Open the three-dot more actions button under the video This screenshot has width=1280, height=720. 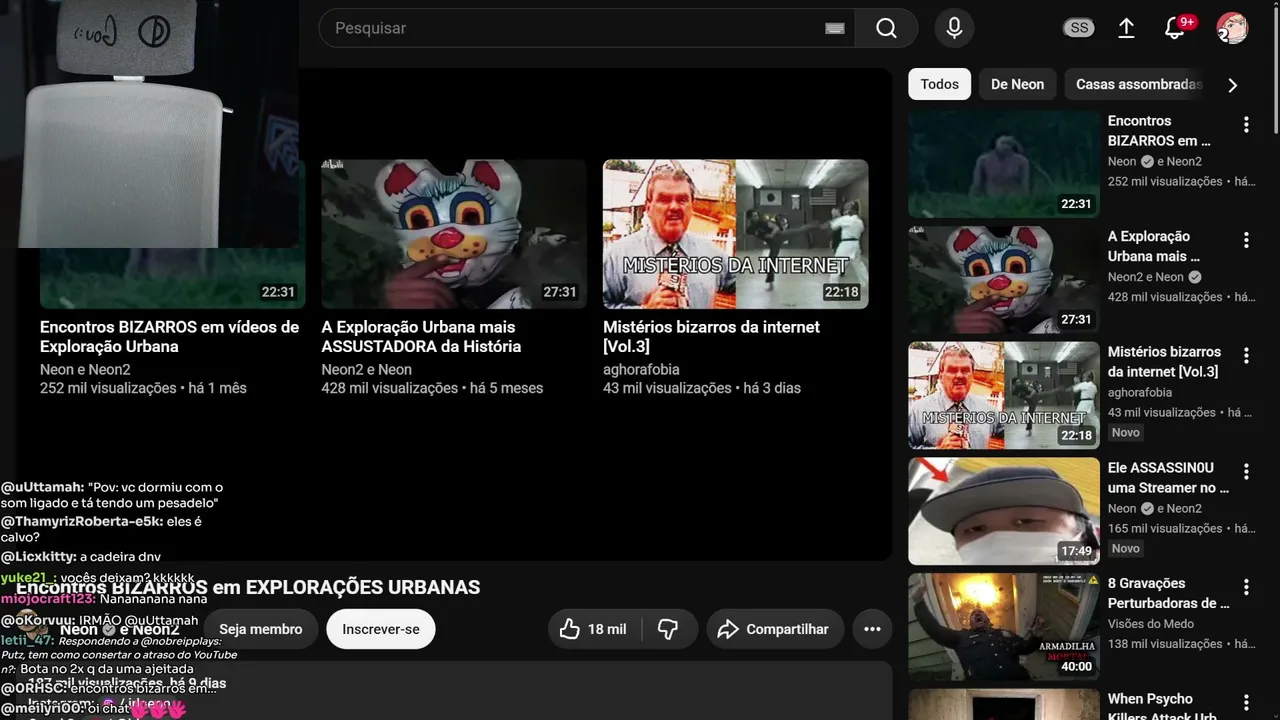[x=872, y=629]
